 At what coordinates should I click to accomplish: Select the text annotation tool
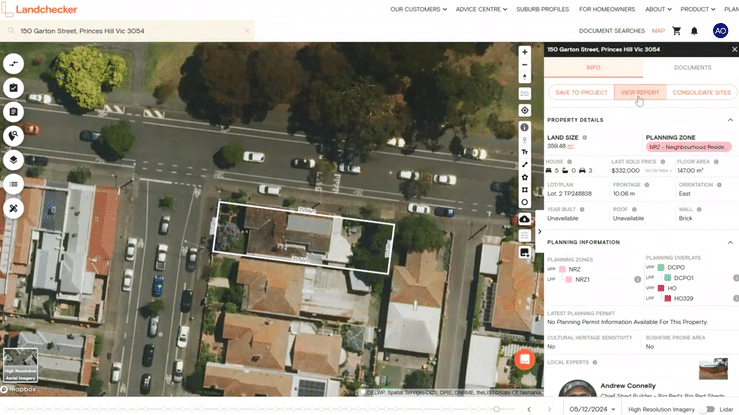(525, 152)
